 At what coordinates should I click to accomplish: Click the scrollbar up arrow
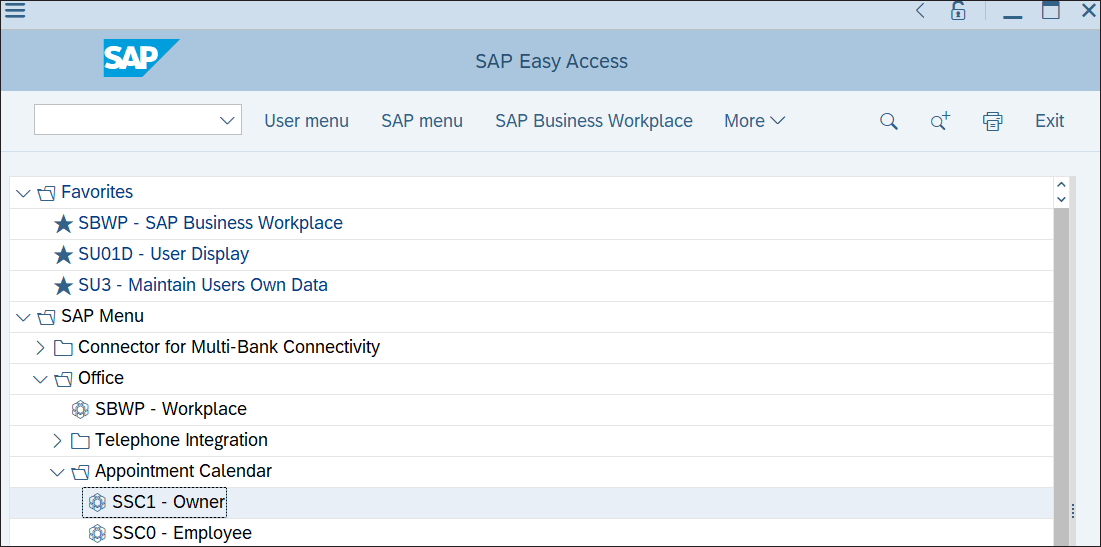tap(1062, 185)
